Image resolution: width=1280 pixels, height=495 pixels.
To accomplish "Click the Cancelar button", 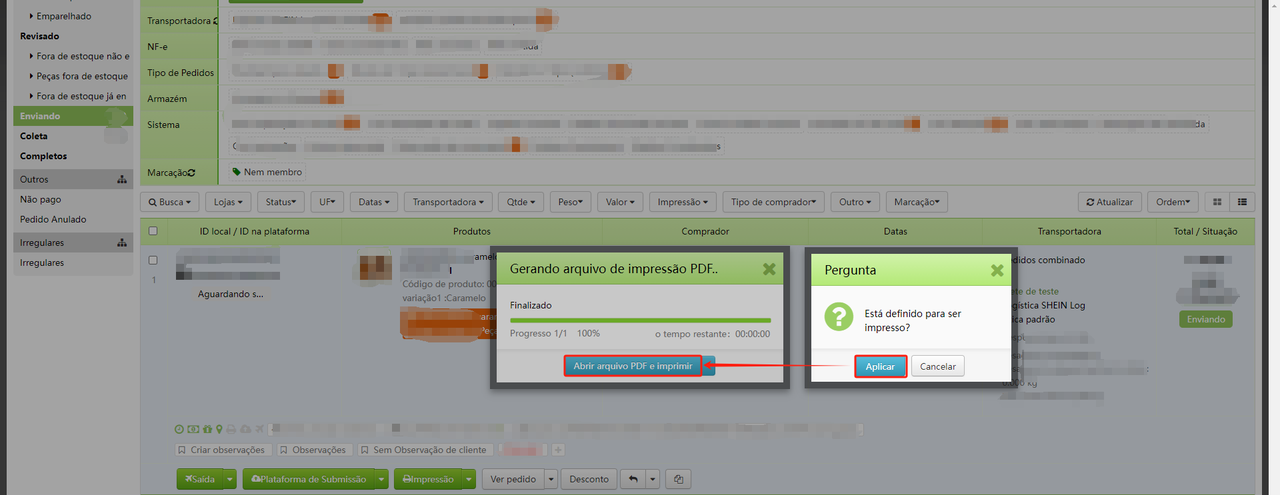I will pos(938,366).
